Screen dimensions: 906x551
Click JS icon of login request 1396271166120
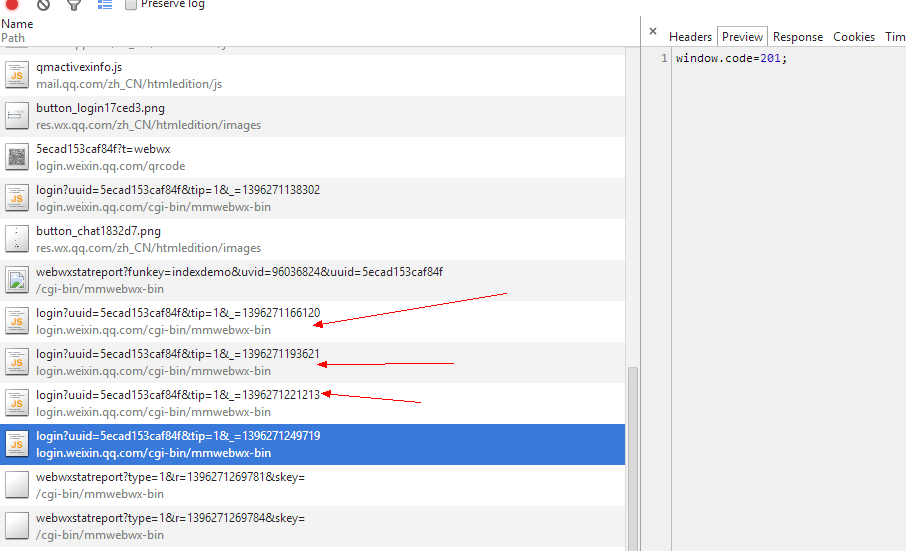point(17,321)
